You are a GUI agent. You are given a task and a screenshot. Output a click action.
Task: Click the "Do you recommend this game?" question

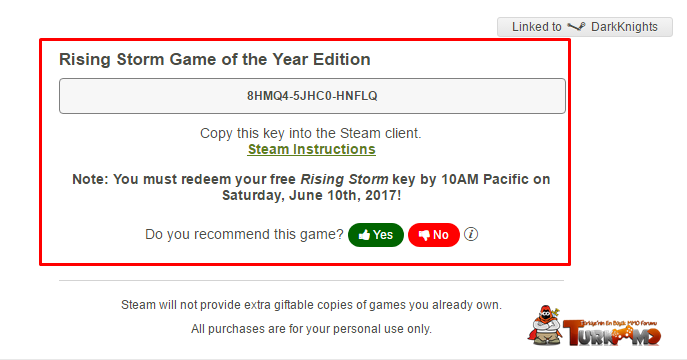244,234
